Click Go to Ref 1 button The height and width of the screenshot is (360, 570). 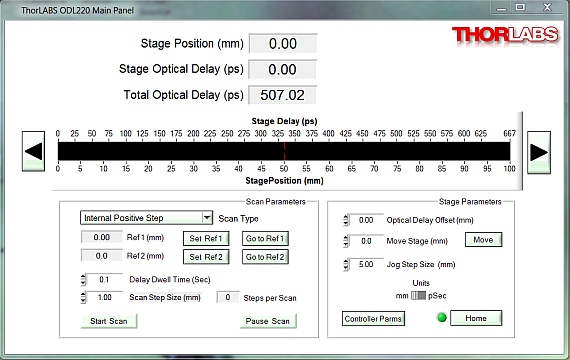pyautogui.click(x=265, y=239)
